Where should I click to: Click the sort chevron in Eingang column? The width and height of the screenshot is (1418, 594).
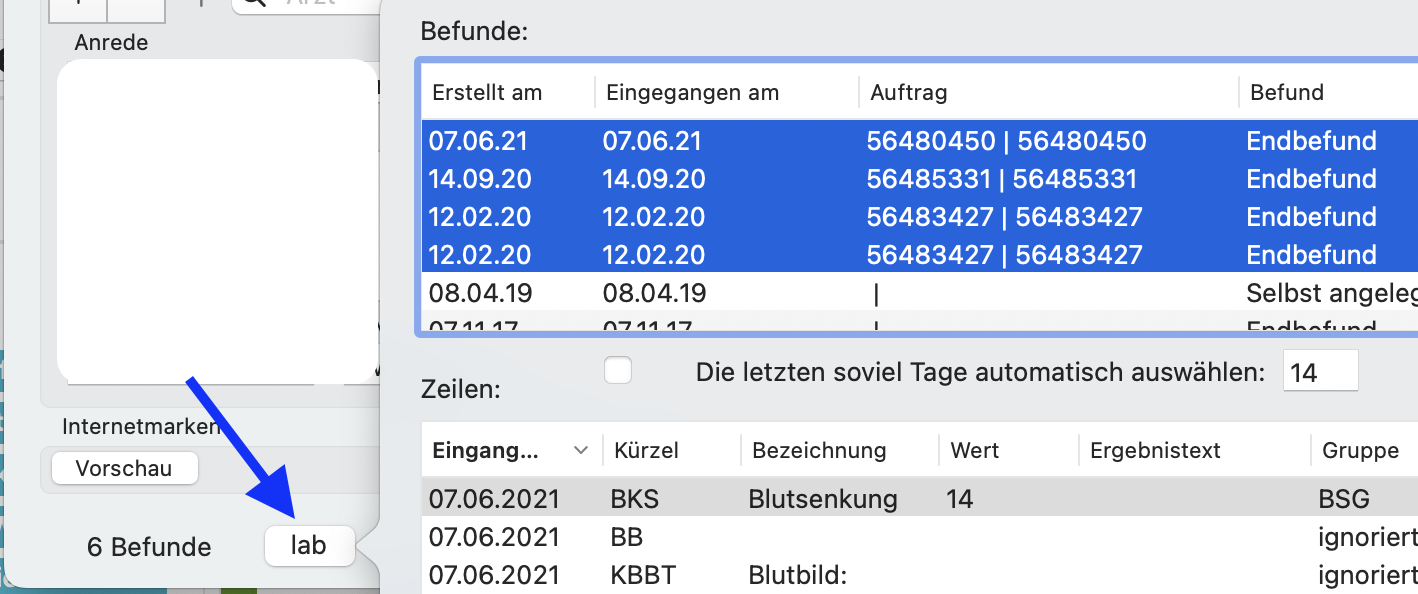[x=580, y=451]
